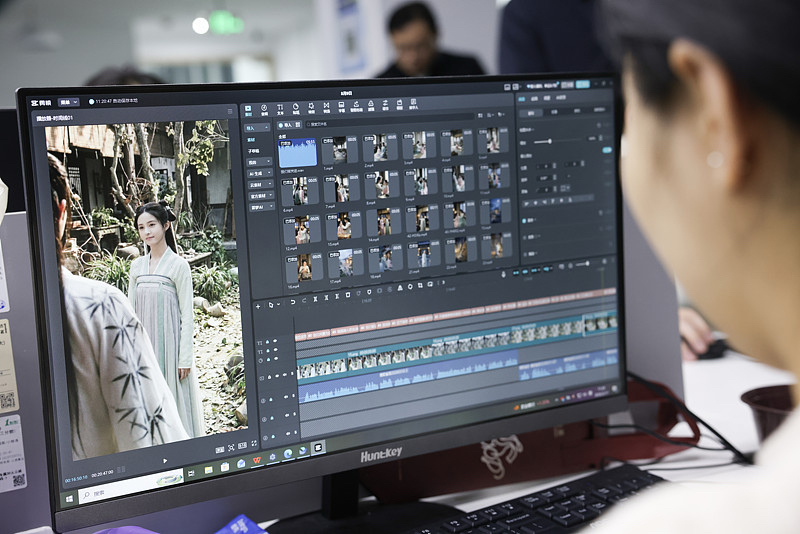Switch to the first properties panel tab
This screenshot has height=534, width=800.
coord(521,98)
